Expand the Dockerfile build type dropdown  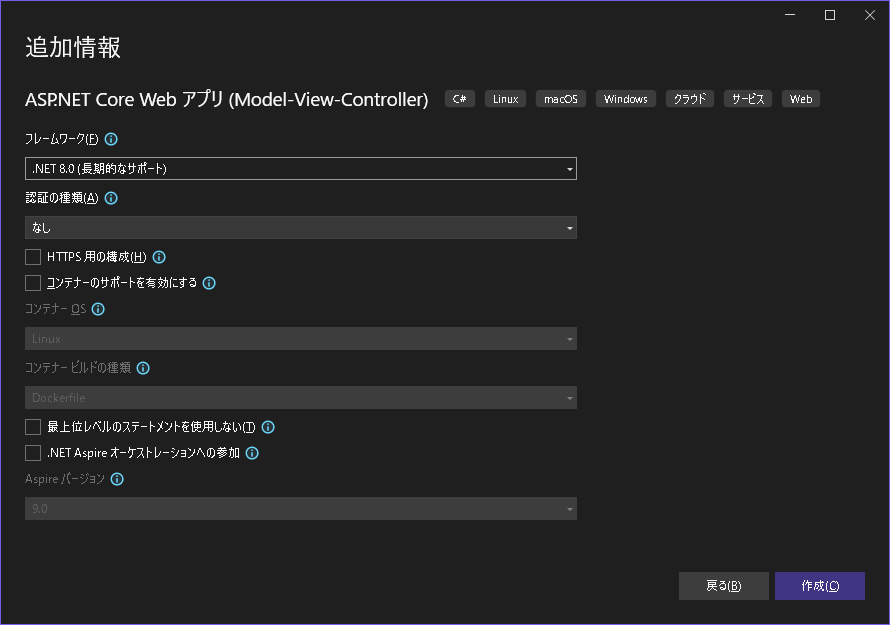click(301, 398)
